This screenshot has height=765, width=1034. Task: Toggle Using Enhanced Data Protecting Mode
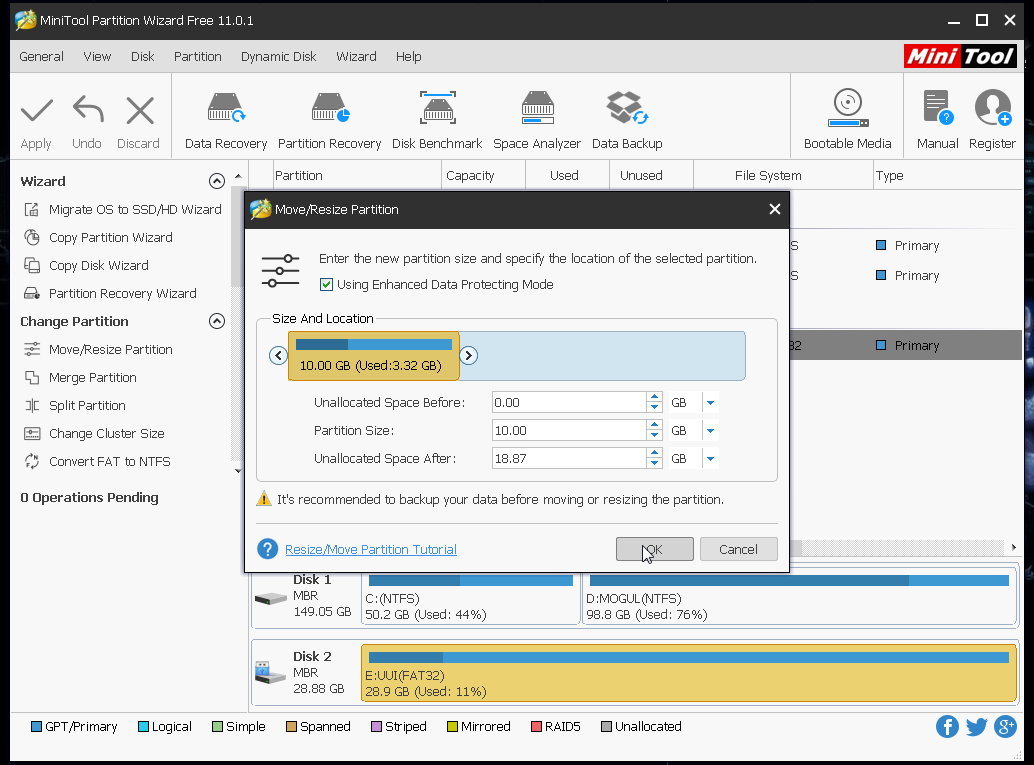pyautogui.click(x=326, y=285)
